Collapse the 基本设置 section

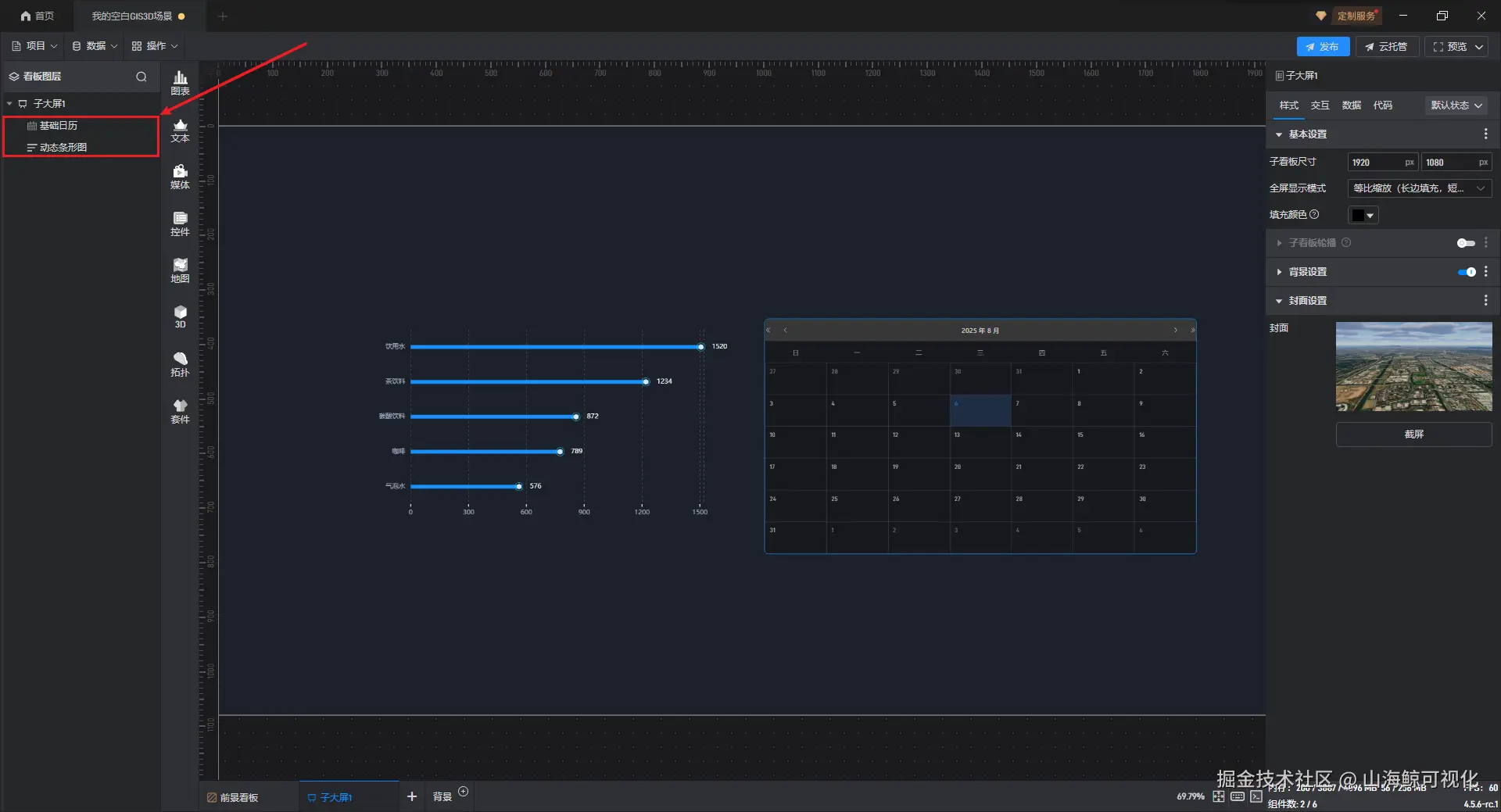[1279, 134]
